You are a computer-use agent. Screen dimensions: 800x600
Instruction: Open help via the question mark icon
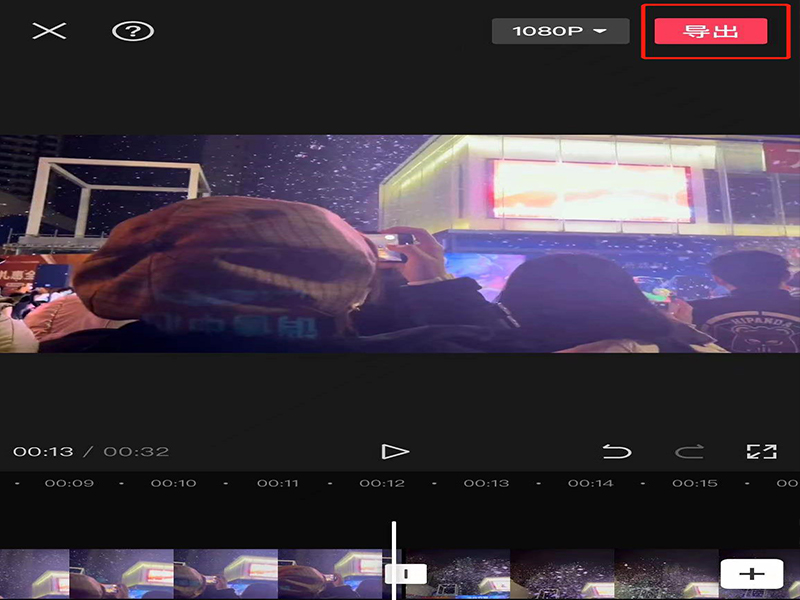[132, 31]
